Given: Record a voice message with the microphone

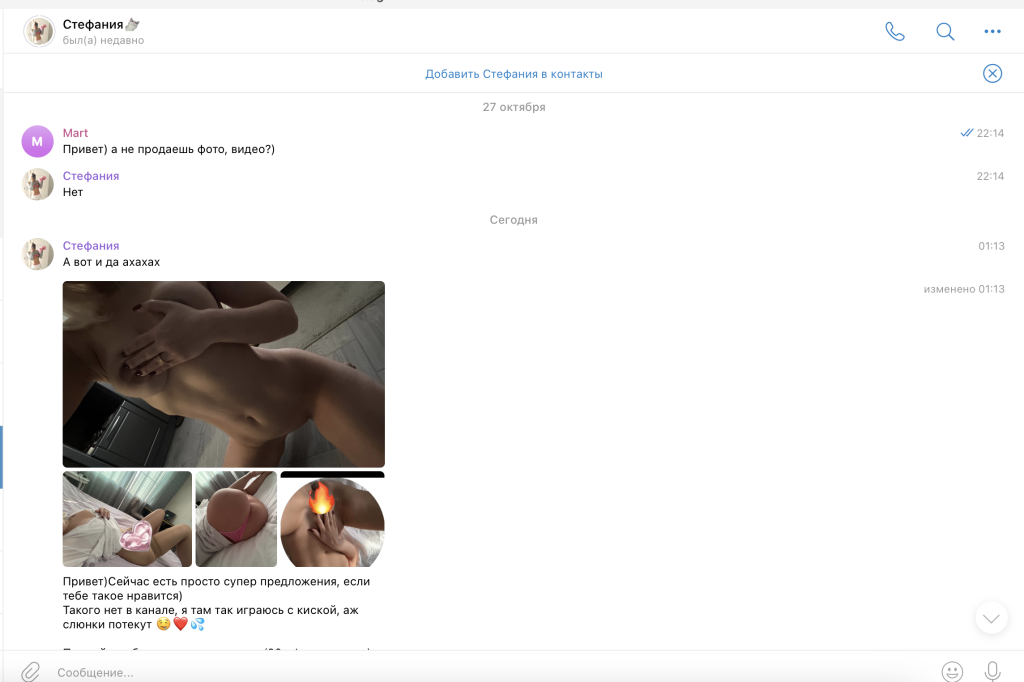Looking at the screenshot, I should click(993, 671).
